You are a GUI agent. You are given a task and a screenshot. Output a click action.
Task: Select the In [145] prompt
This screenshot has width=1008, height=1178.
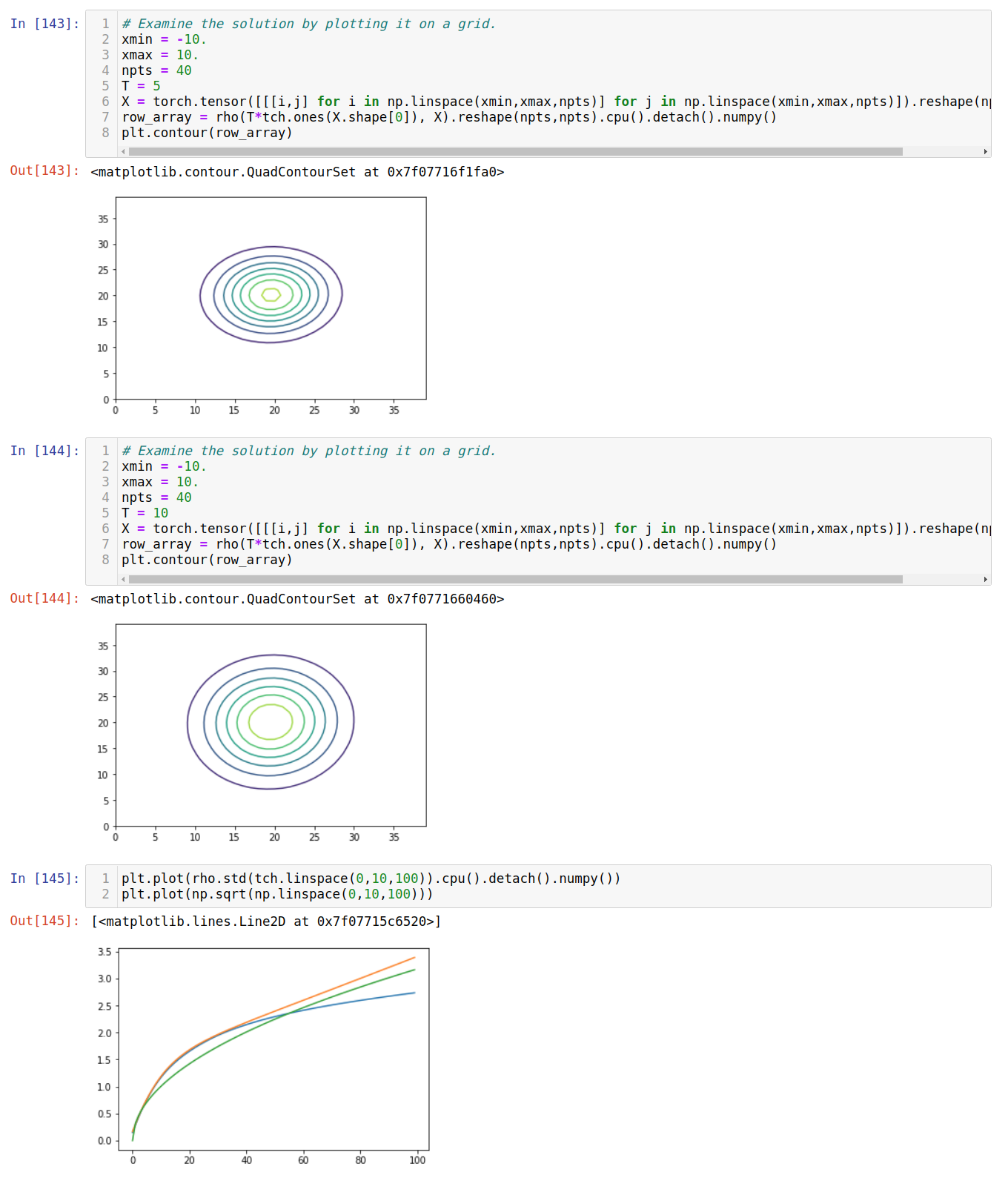44,878
